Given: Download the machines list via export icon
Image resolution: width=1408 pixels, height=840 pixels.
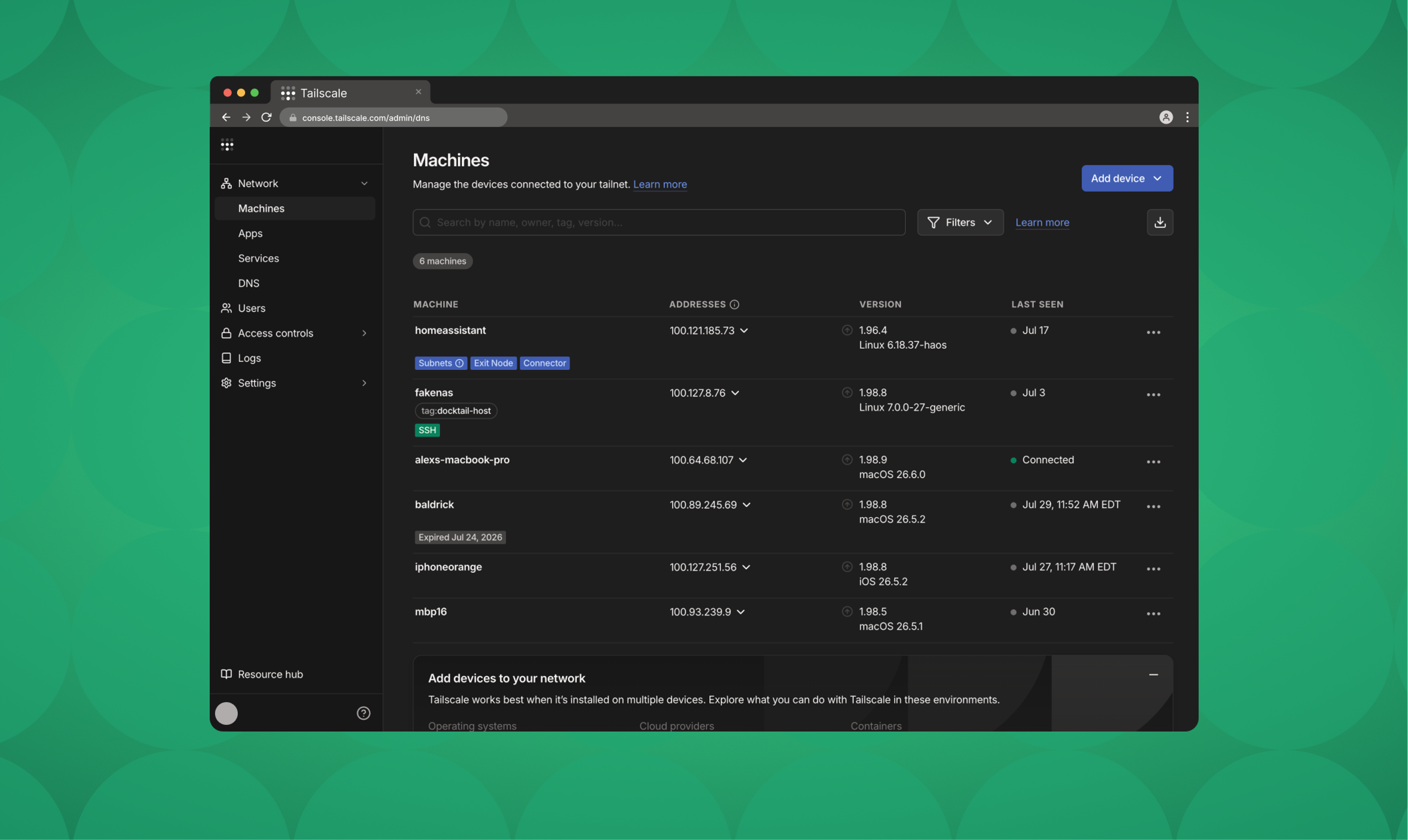Looking at the screenshot, I should 1159,223.
